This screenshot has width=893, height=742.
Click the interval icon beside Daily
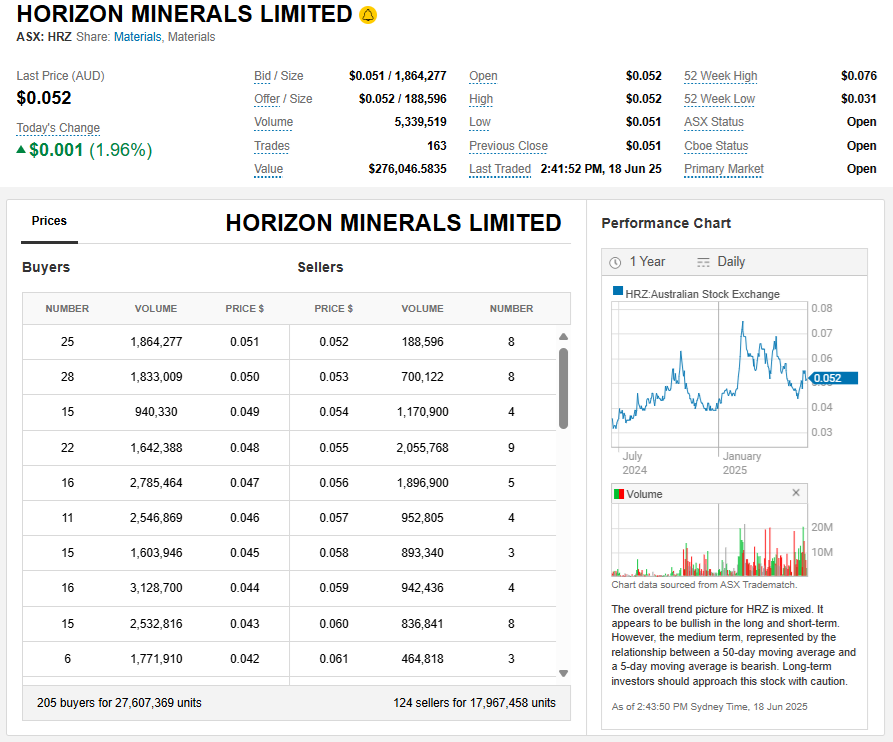click(x=703, y=262)
